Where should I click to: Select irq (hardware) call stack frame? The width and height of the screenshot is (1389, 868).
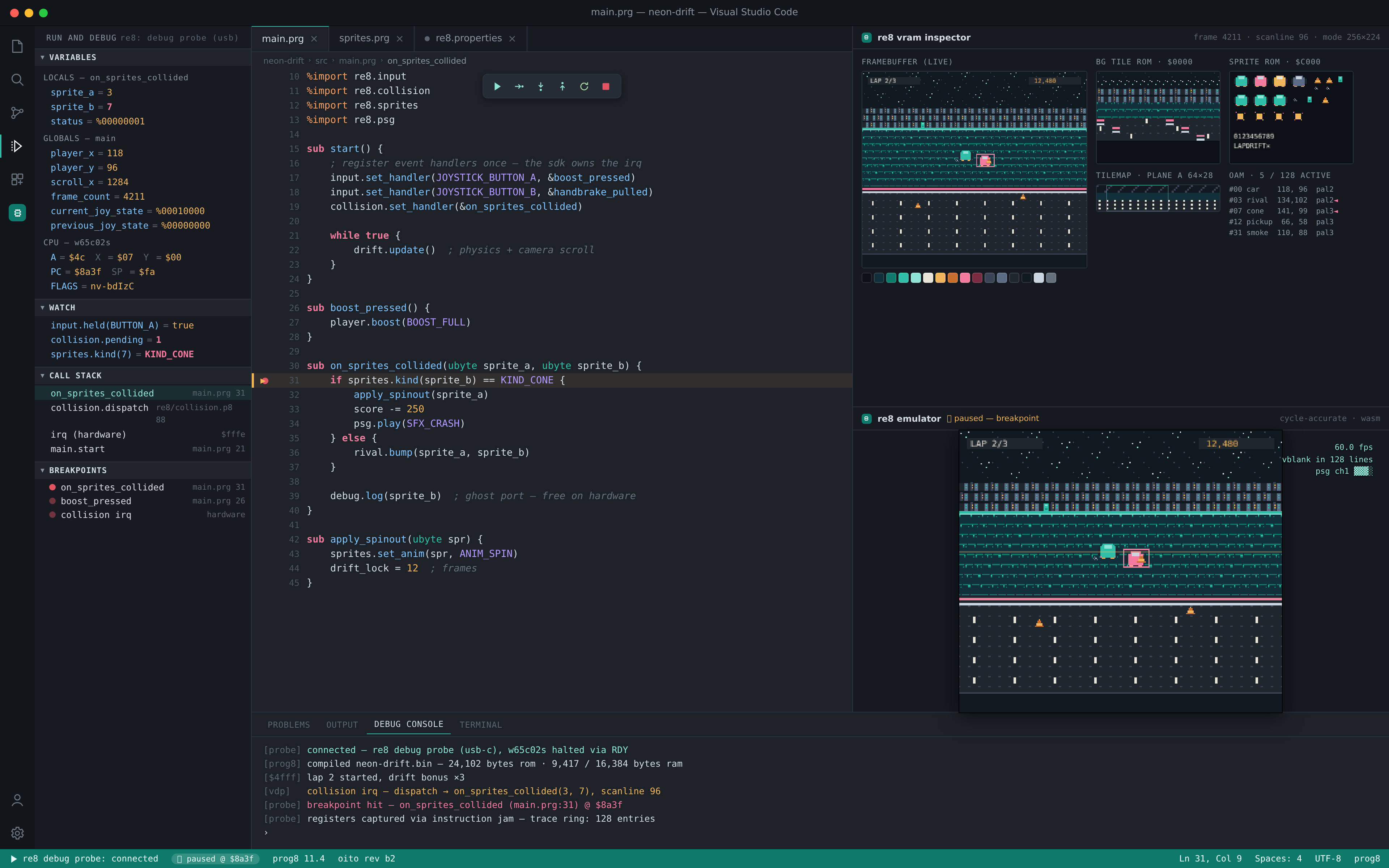click(x=143, y=435)
